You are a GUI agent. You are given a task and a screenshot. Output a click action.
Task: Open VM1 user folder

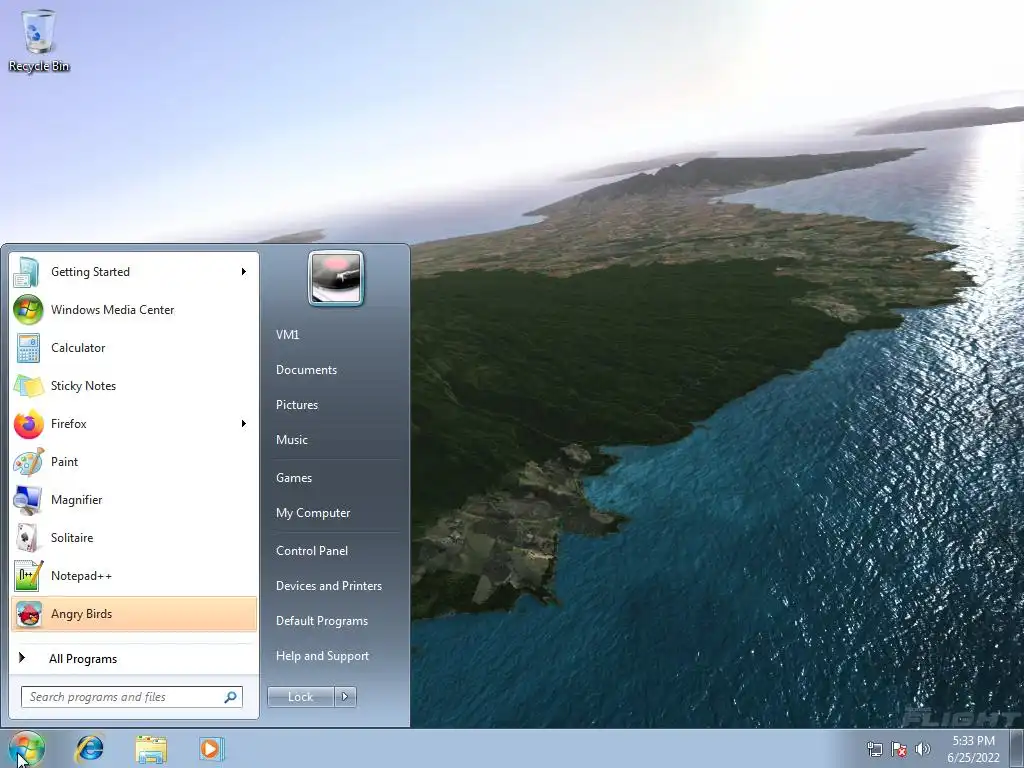click(287, 334)
